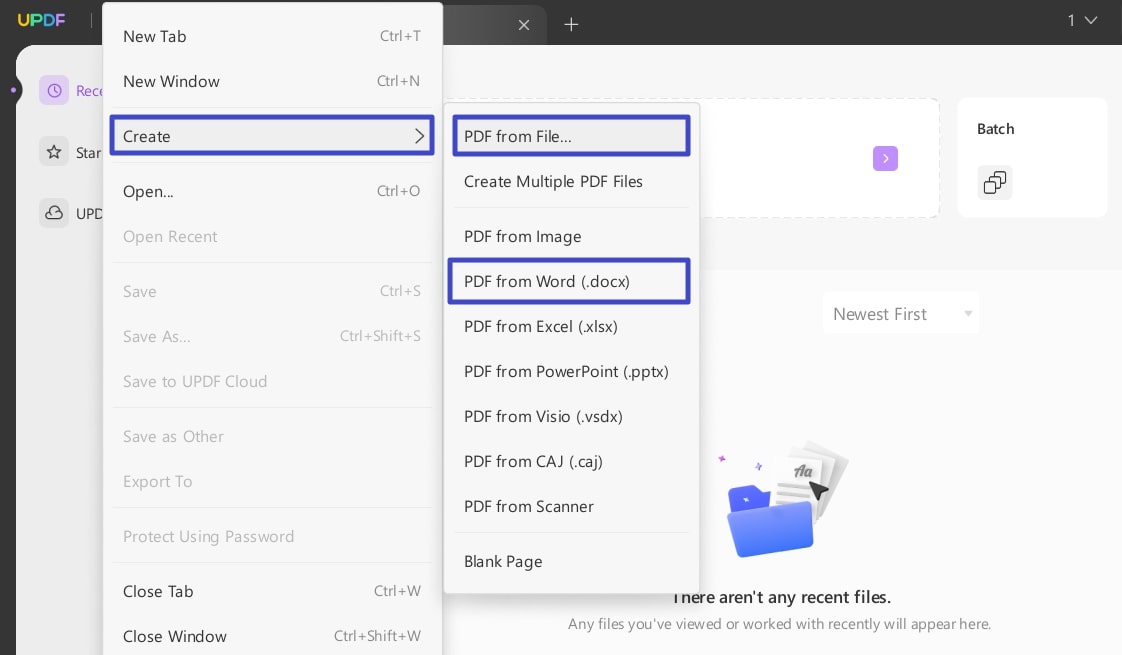This screenshot has width=1122, height=655.
Task: Select Create Multiple PDF Files
Action: (x=553, y=181)
